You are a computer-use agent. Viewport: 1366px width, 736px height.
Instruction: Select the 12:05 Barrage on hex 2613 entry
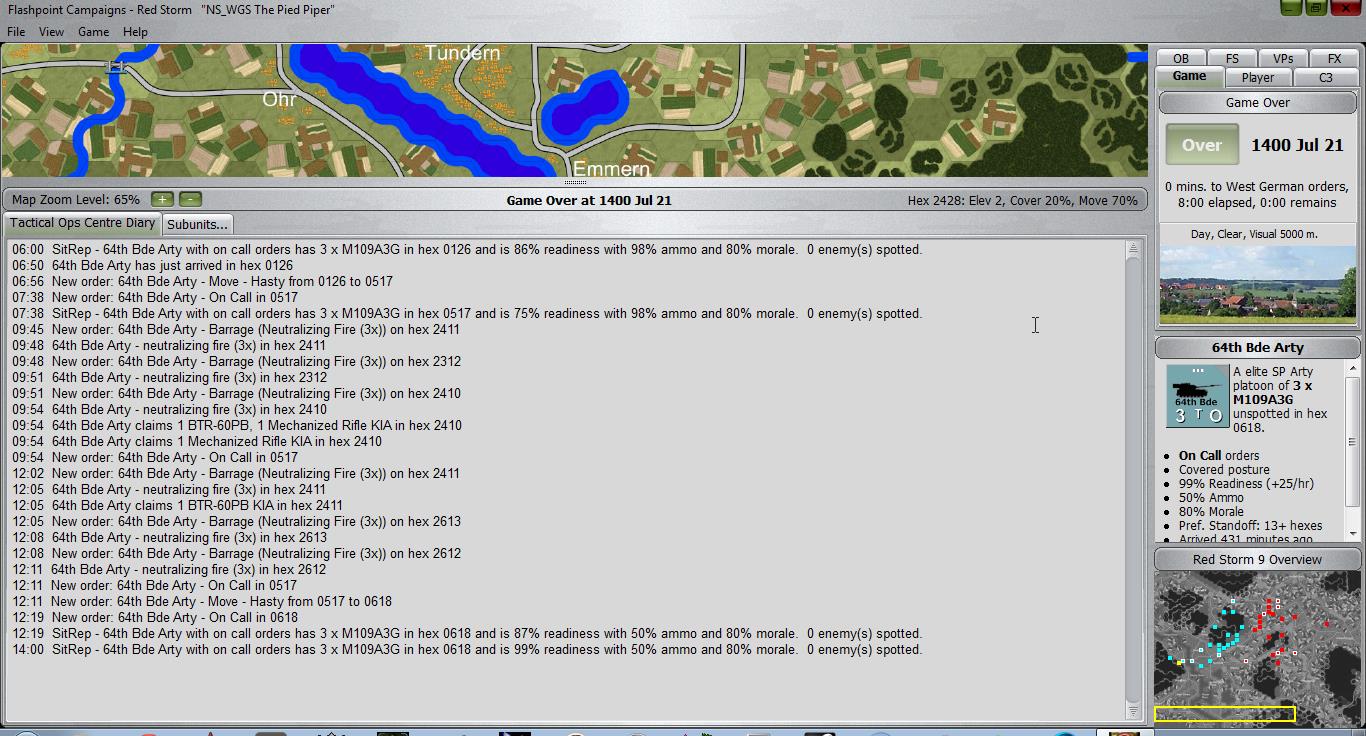[236, 521]
